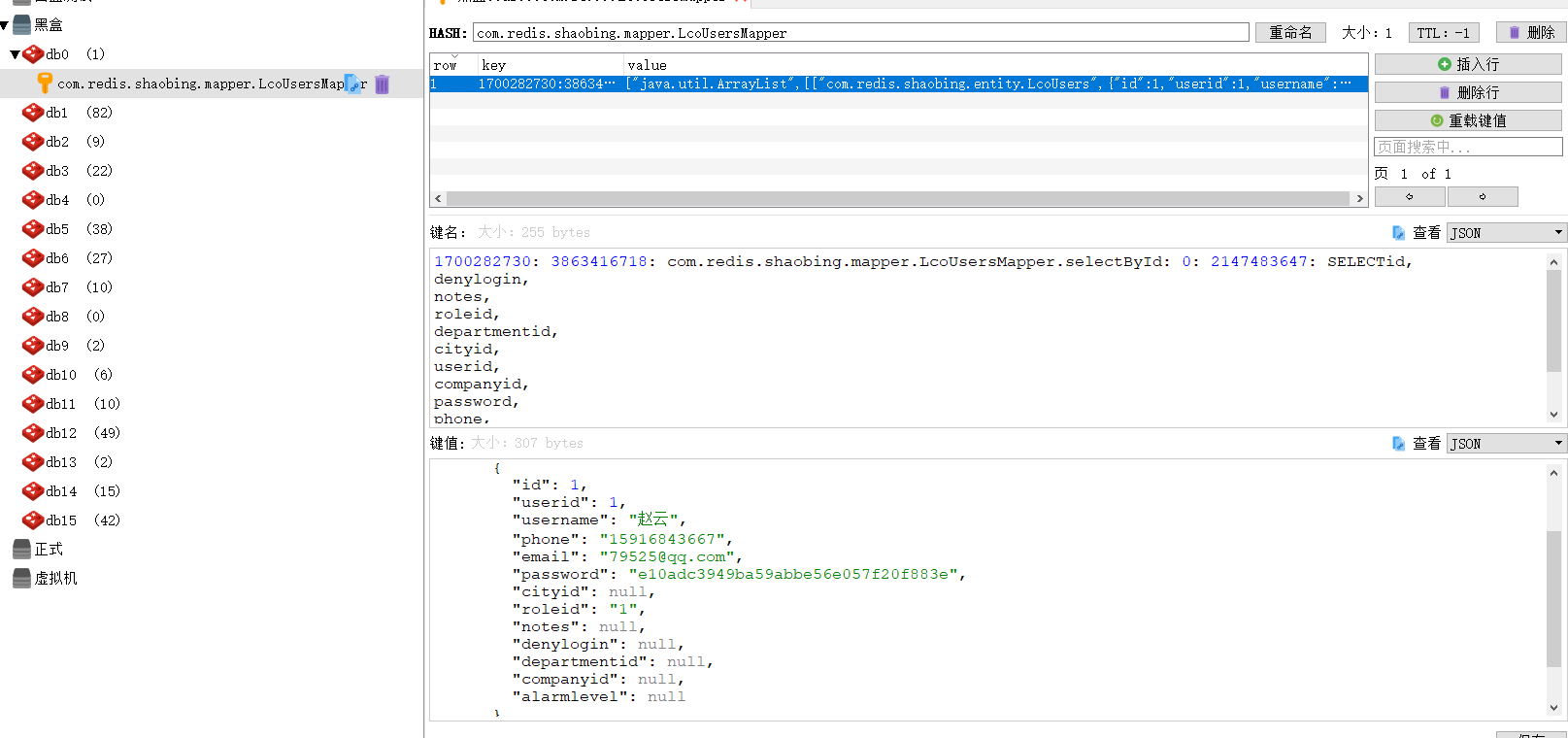Click the db3 database icon

pos(33,171)
